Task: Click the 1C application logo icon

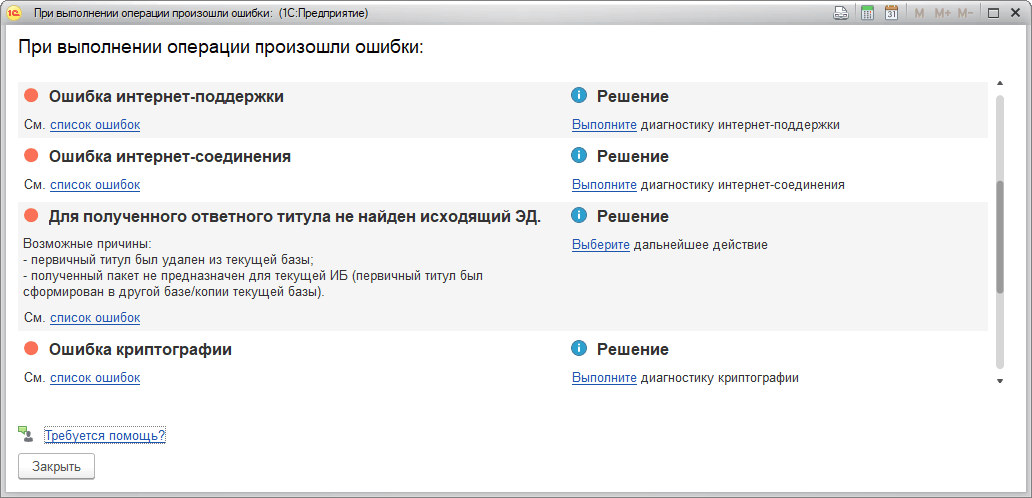Action: point(15,13)
